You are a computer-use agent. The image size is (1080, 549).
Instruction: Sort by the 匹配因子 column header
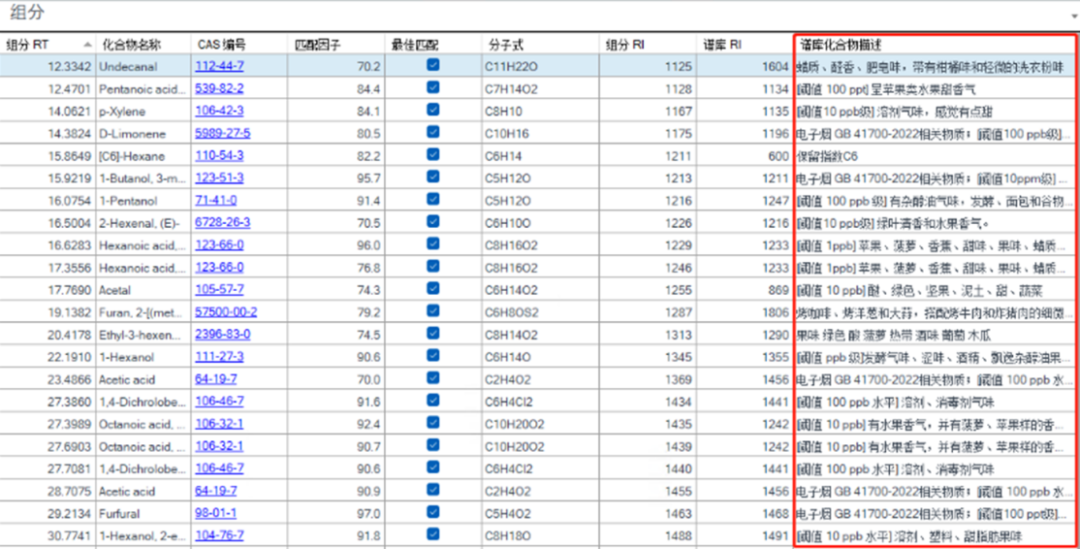pos(336,45)
